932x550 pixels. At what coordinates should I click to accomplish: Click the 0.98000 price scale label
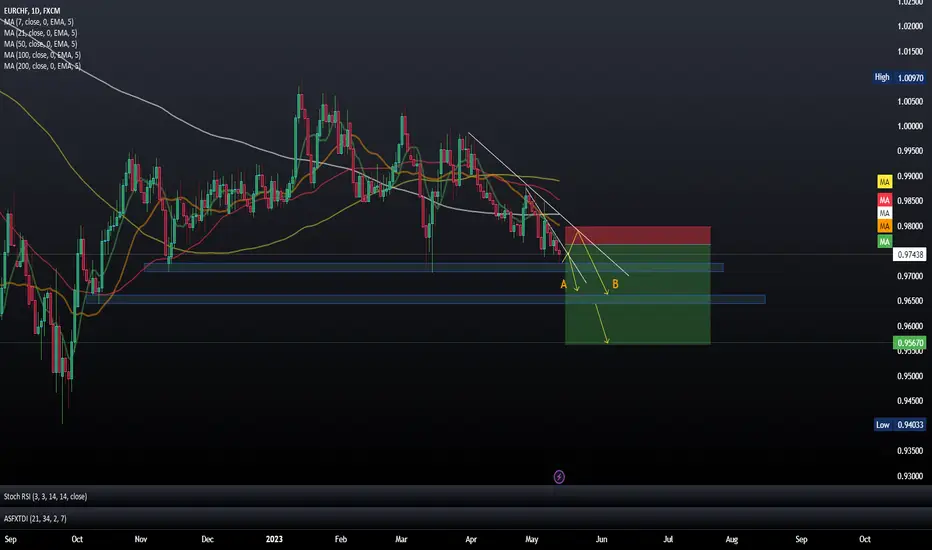pyautogui.click(x=910, y=226)
